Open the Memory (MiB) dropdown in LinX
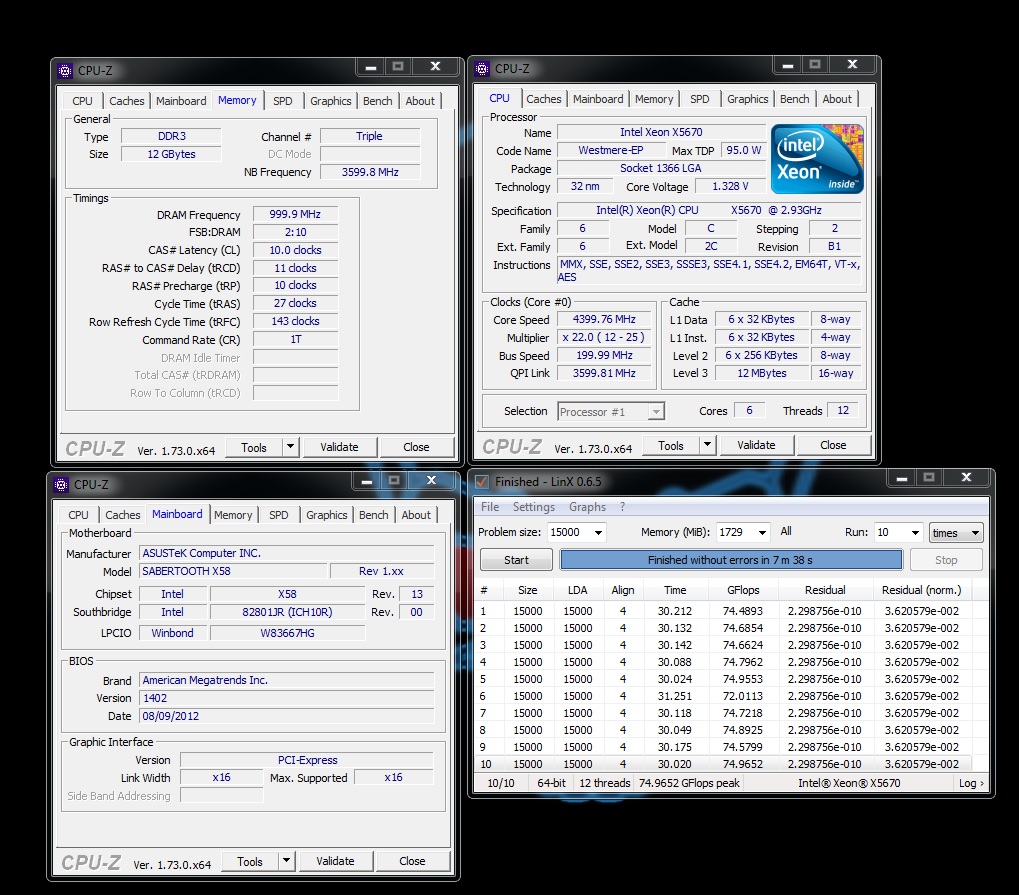The image size is (1019, 895). [762, 532]
